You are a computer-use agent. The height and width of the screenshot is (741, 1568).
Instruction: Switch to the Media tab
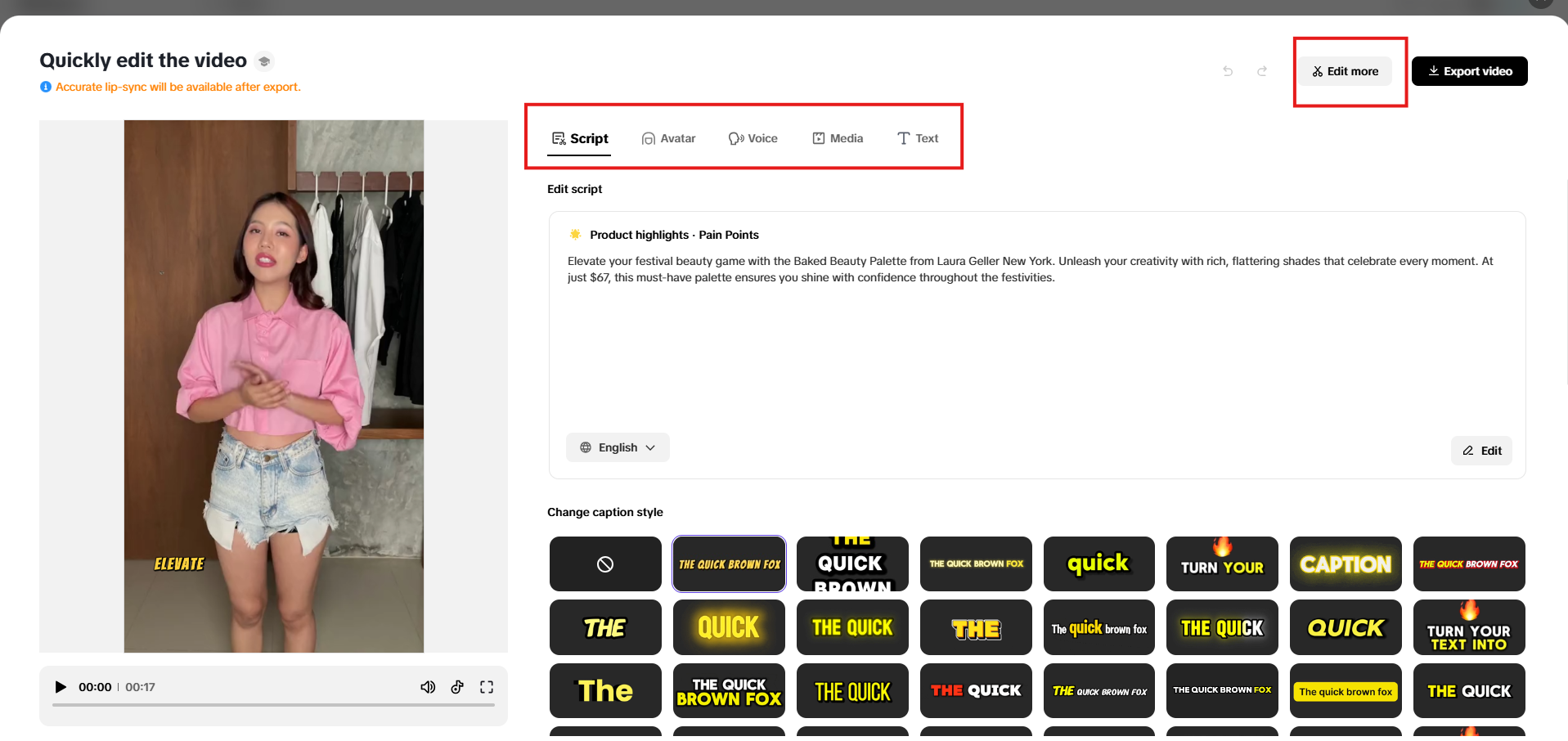point(838,138)
